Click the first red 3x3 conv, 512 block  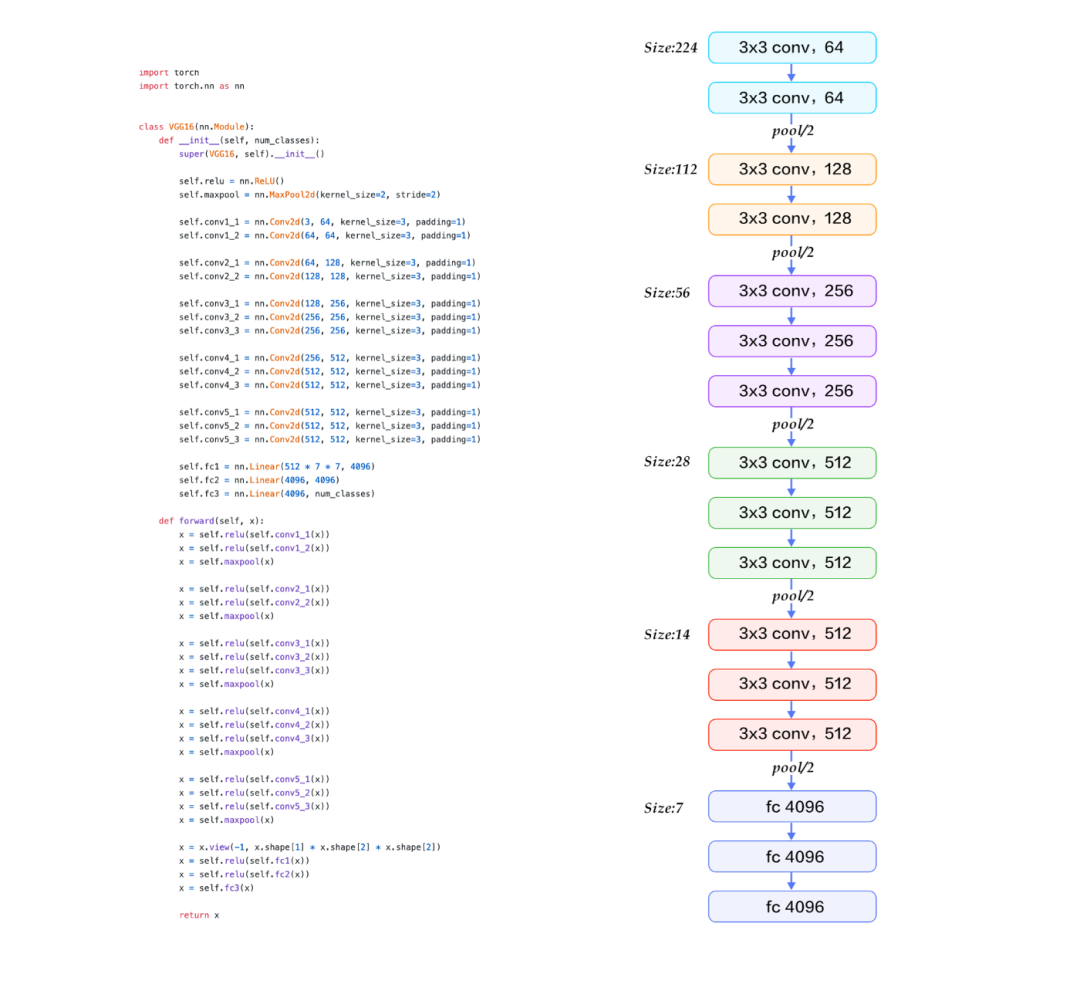pos(792,634)
